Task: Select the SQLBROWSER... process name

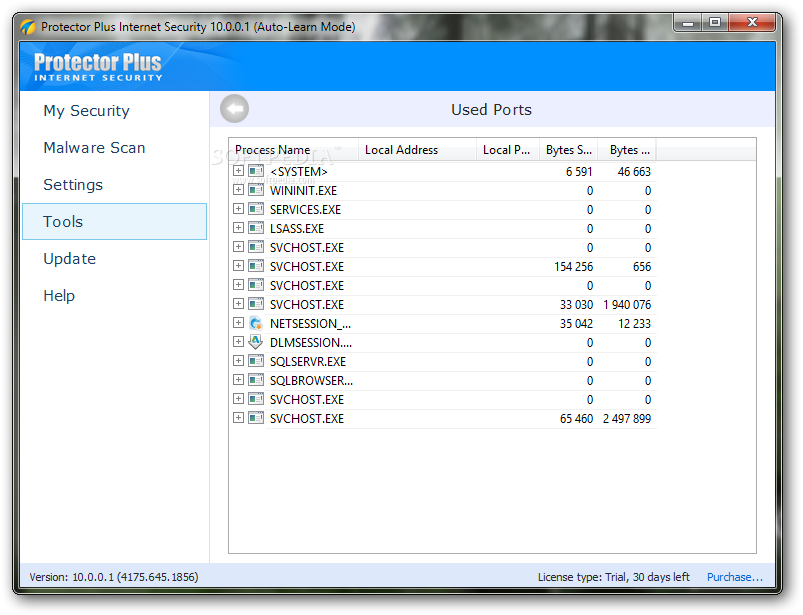Action: [311, 380]
